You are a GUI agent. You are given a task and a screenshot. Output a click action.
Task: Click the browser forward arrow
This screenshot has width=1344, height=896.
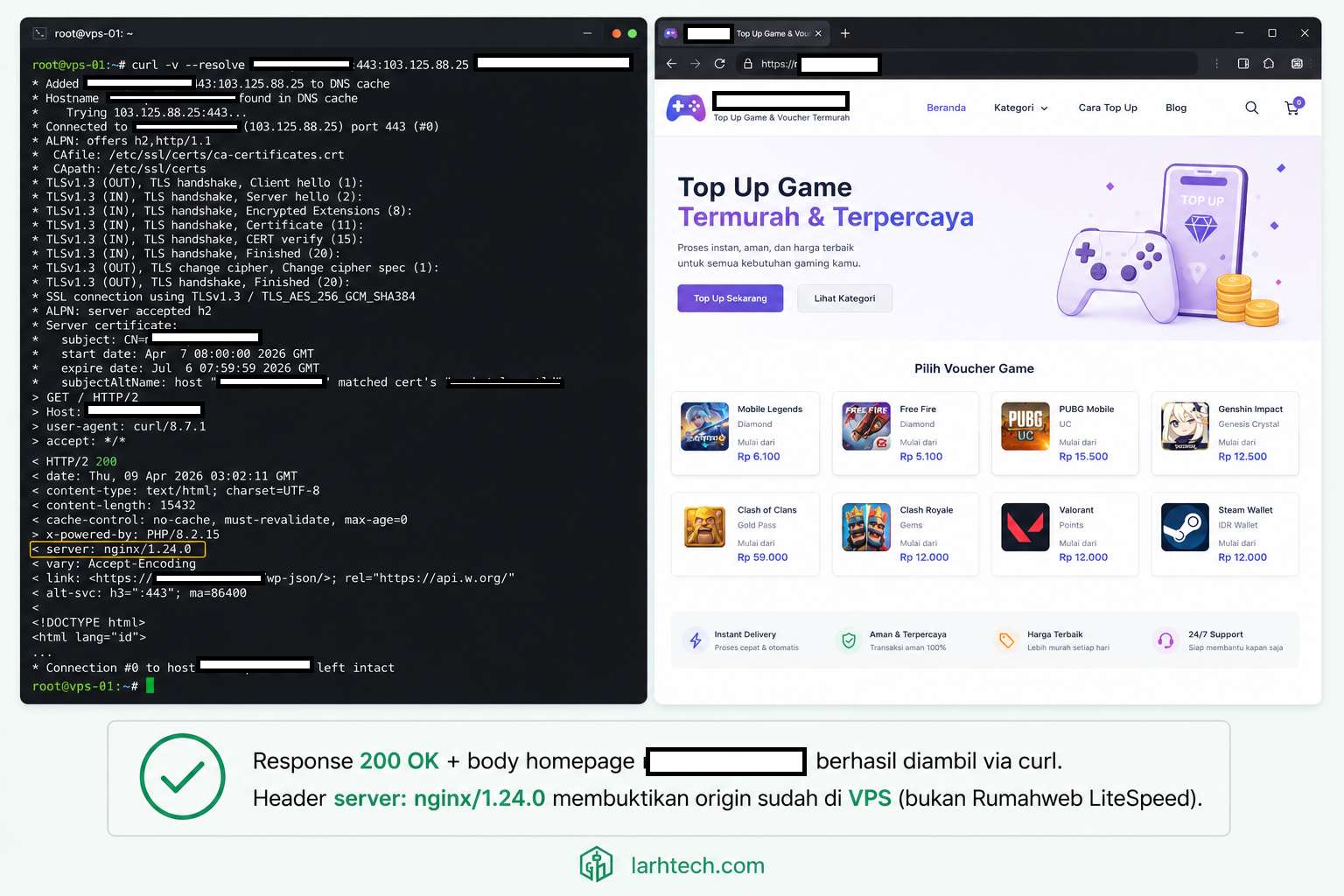coord(696,64)
